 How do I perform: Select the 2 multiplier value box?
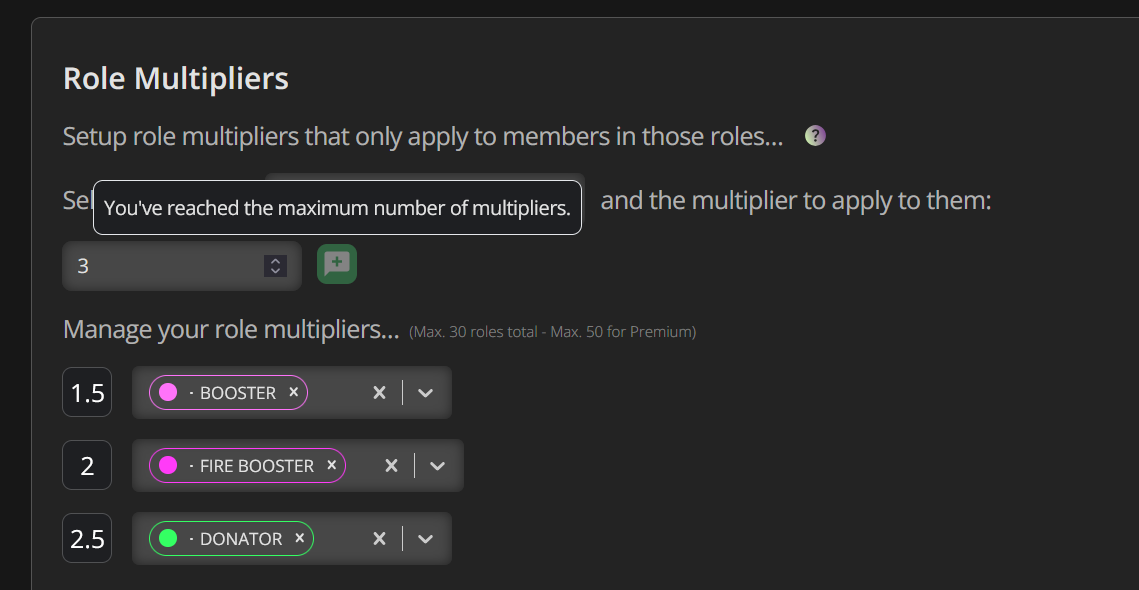(87, 465)
